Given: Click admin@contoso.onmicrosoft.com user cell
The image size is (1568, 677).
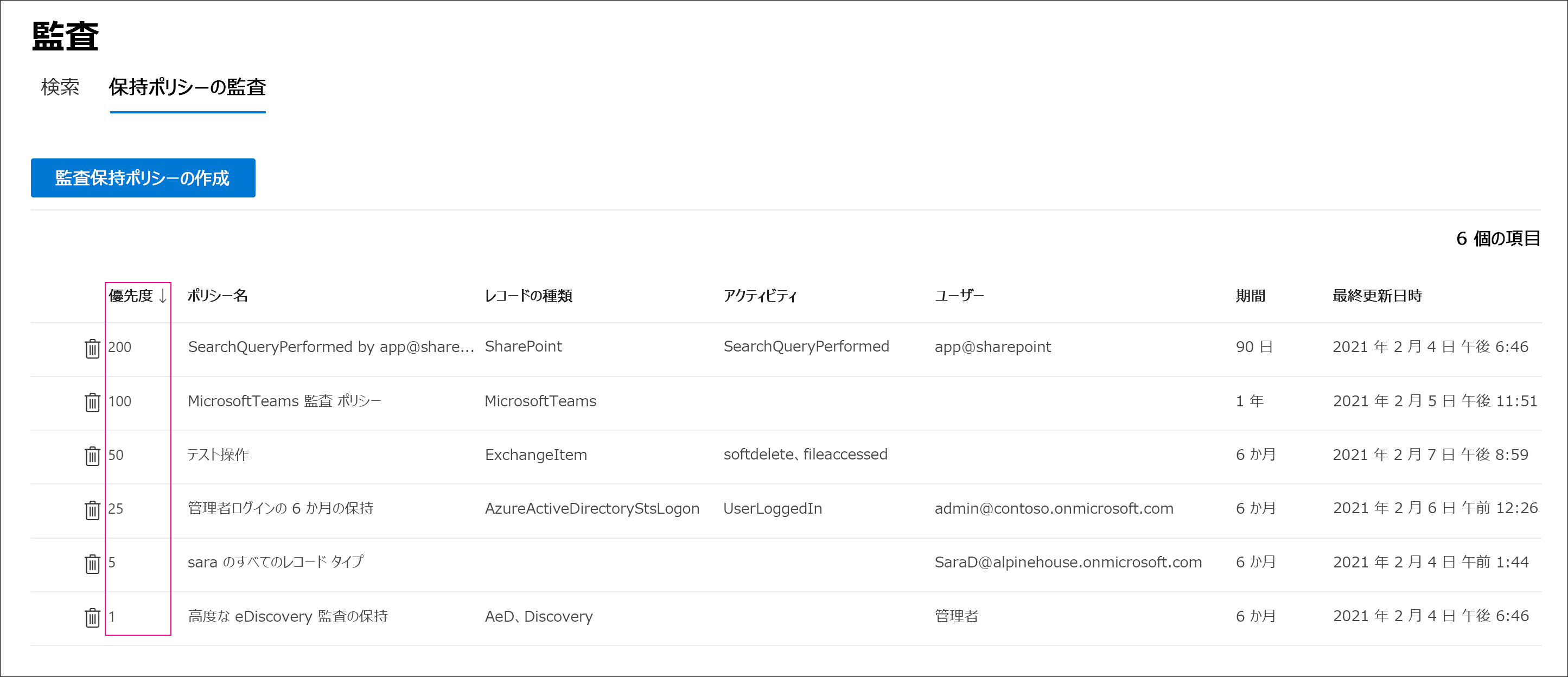Looking at the screenshot, I should pyautogui.click(x=1054, y=508).
